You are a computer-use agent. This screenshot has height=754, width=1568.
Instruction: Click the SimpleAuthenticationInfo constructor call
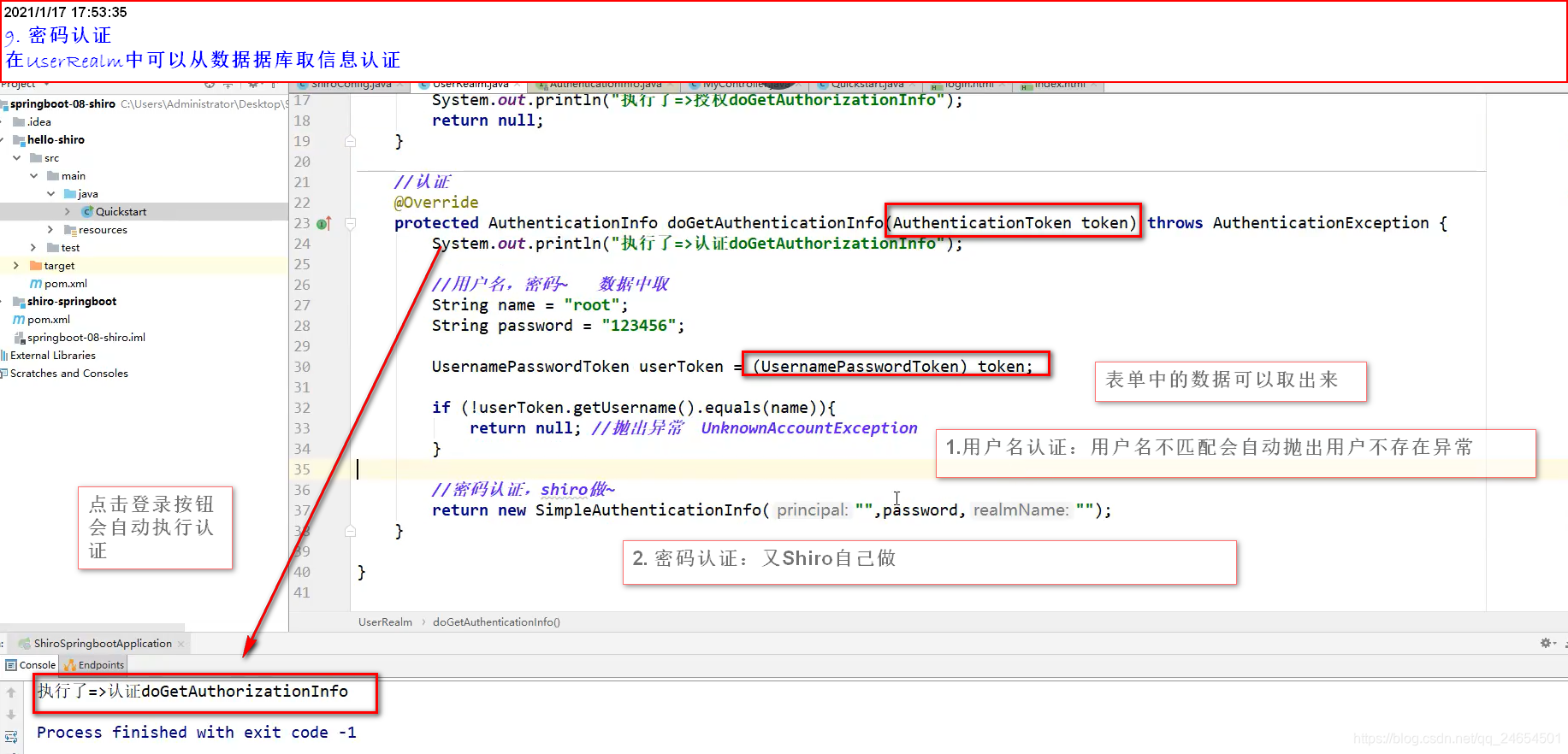click(648, 510)
